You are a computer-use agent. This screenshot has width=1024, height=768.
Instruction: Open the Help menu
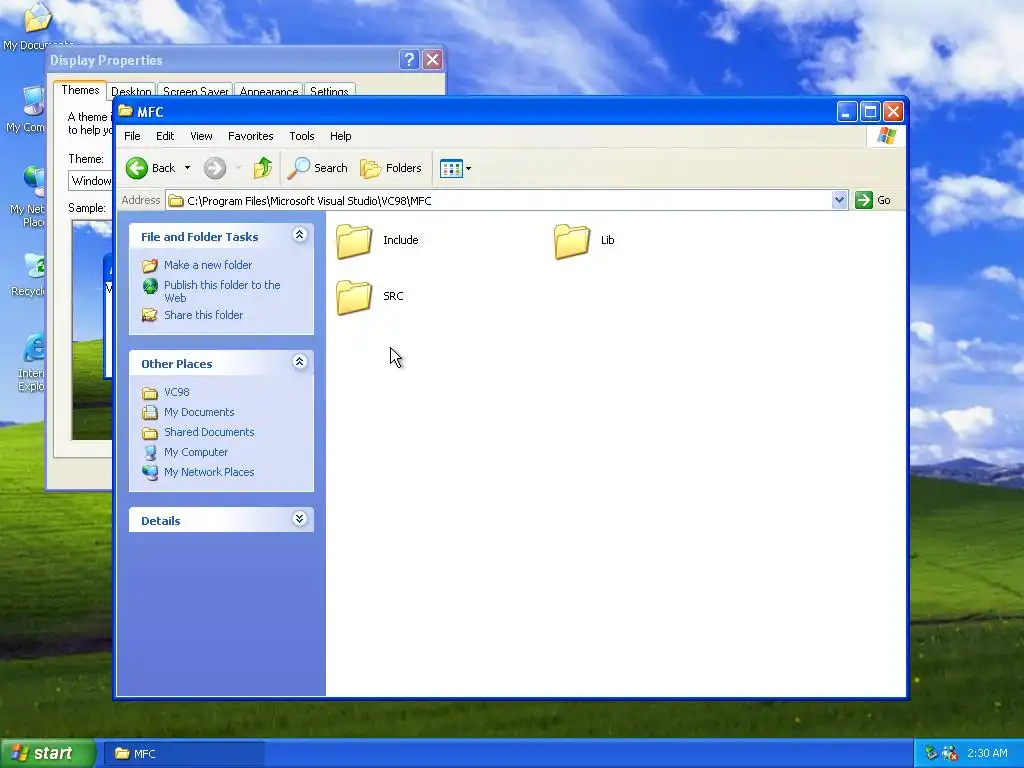click(x=340, y=136)
